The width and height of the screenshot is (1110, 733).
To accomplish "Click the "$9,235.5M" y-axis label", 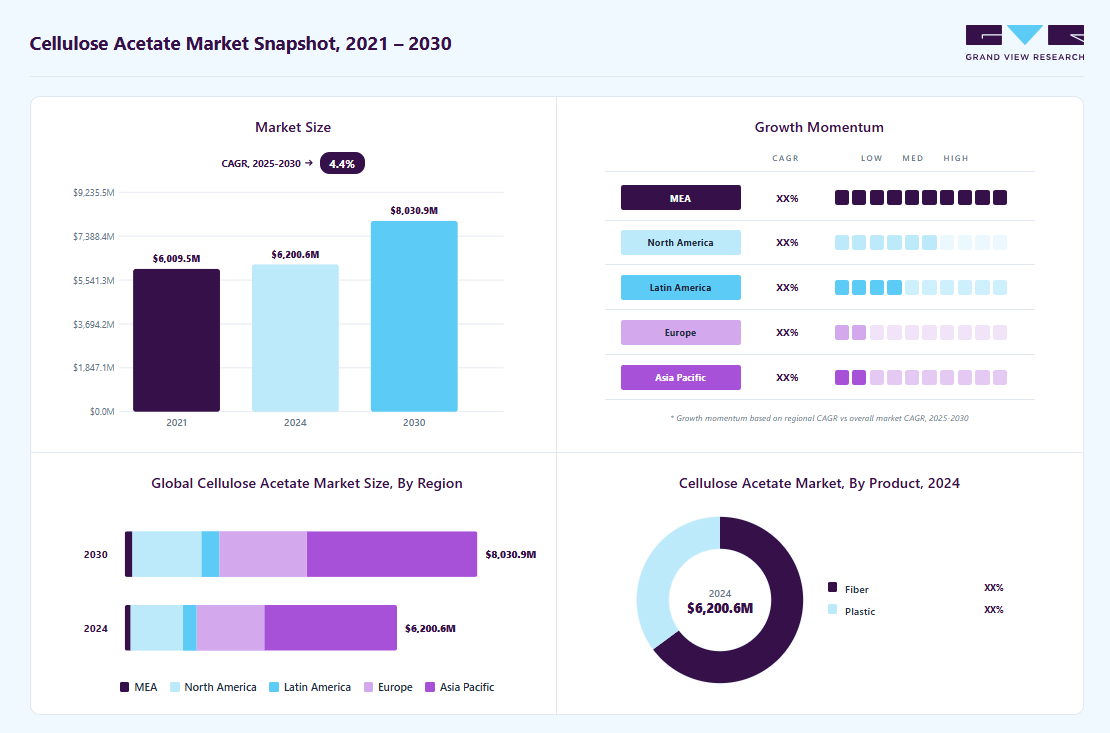I will 93,193.
